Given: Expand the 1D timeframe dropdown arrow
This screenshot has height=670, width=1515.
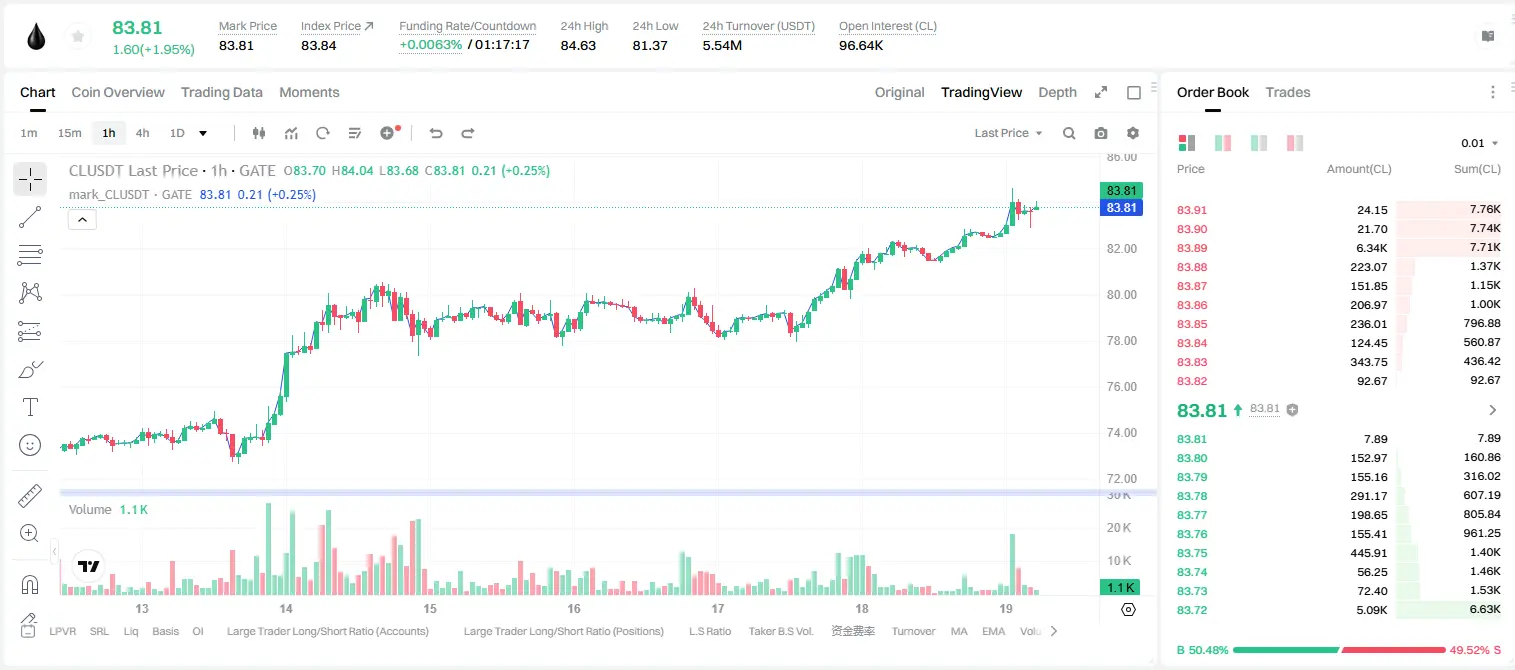Looking at the screenshot, I should click(x=203, y=133).
